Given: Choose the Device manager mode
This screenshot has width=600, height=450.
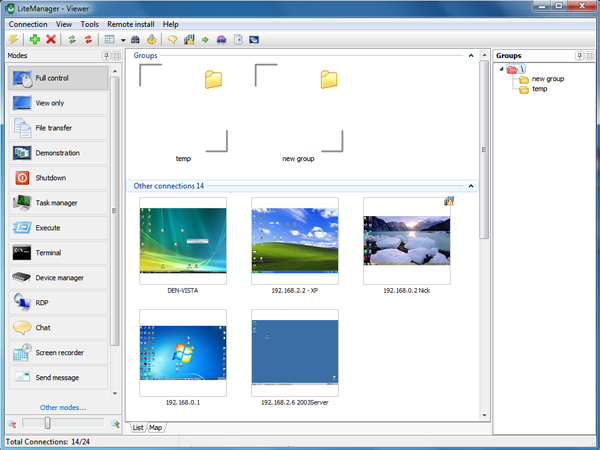Looking at the screenshot, I should [x=59, y=278].
